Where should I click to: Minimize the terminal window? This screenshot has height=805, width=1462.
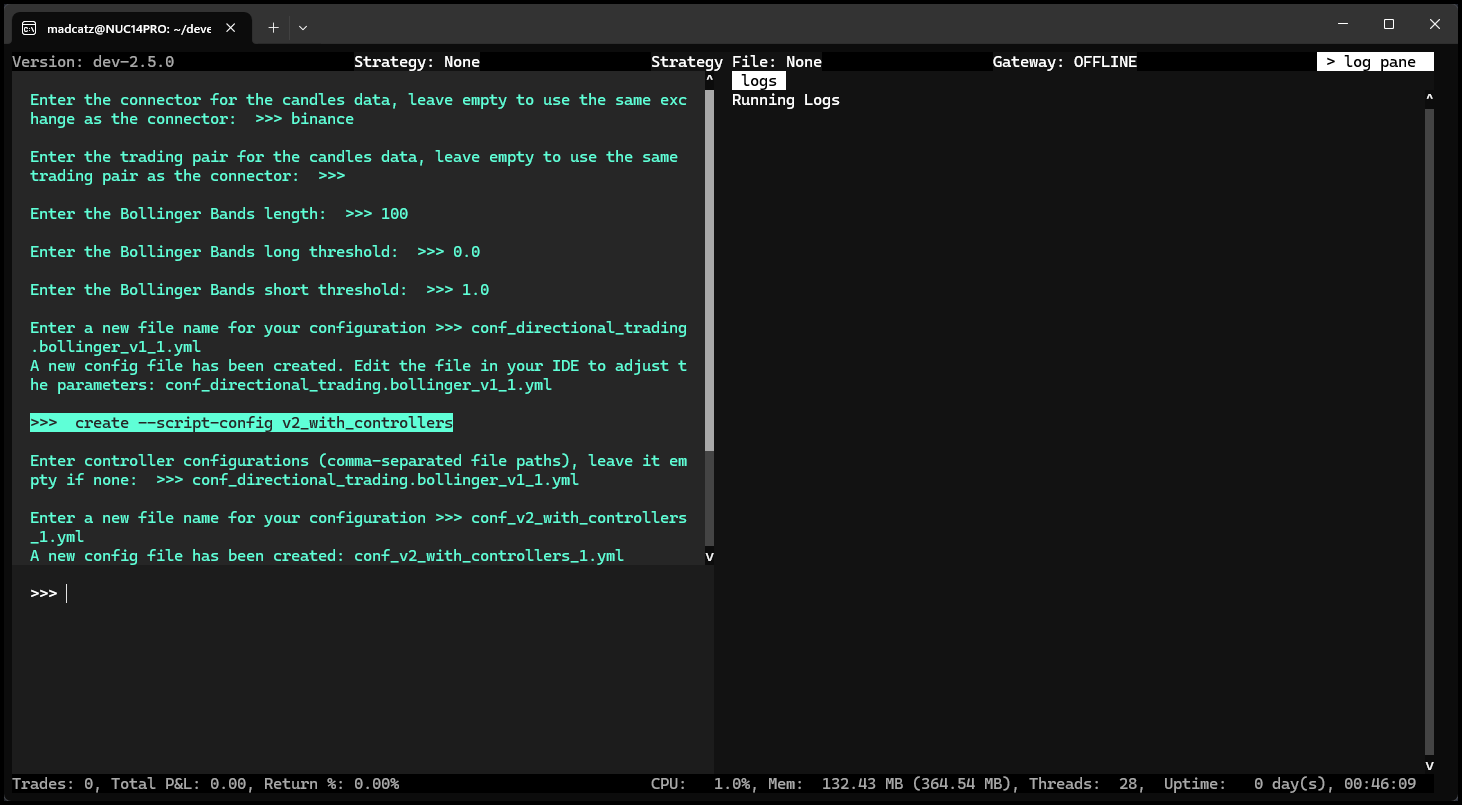tap(1343, 25)
